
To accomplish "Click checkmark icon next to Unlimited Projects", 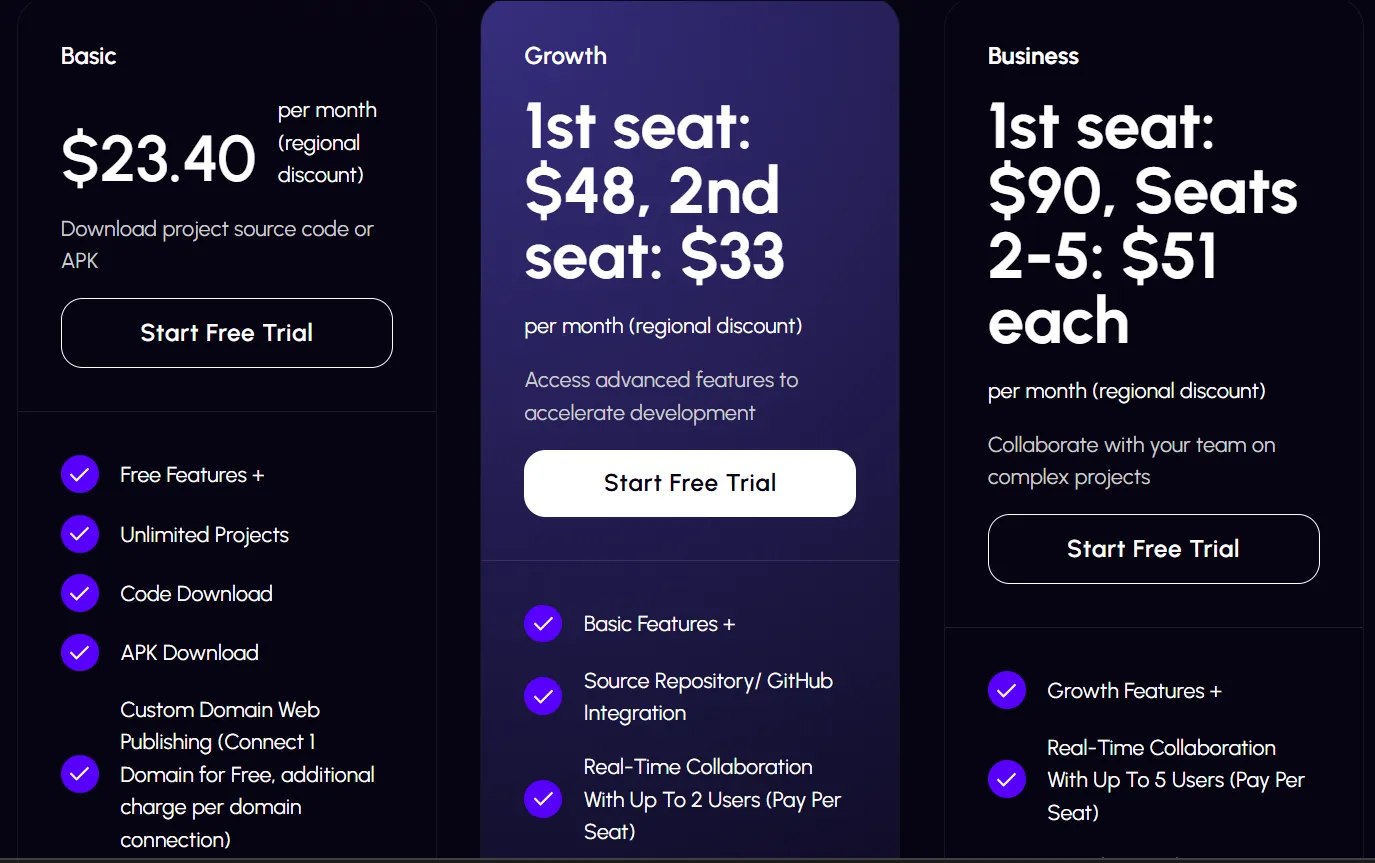I will click(x=80, y=534).
